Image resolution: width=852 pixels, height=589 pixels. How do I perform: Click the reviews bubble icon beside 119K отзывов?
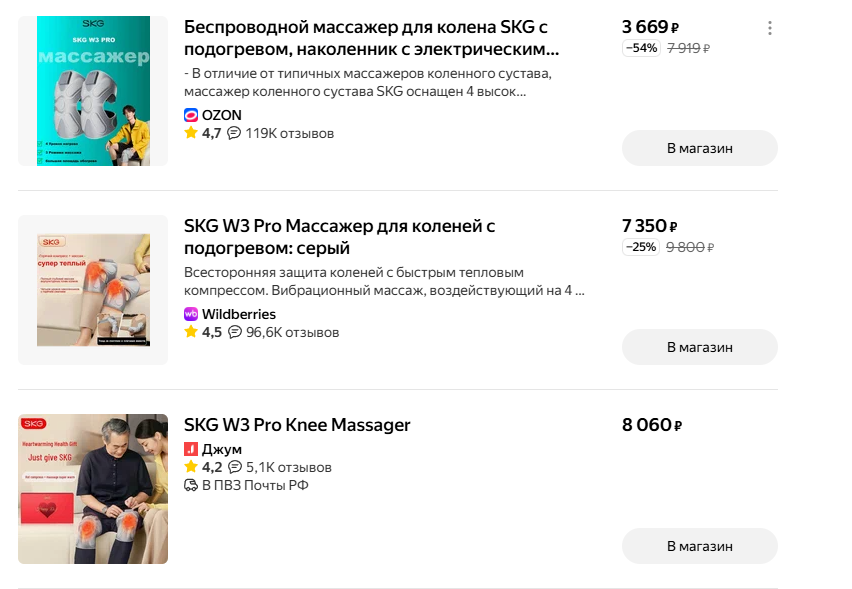(234, 133)
